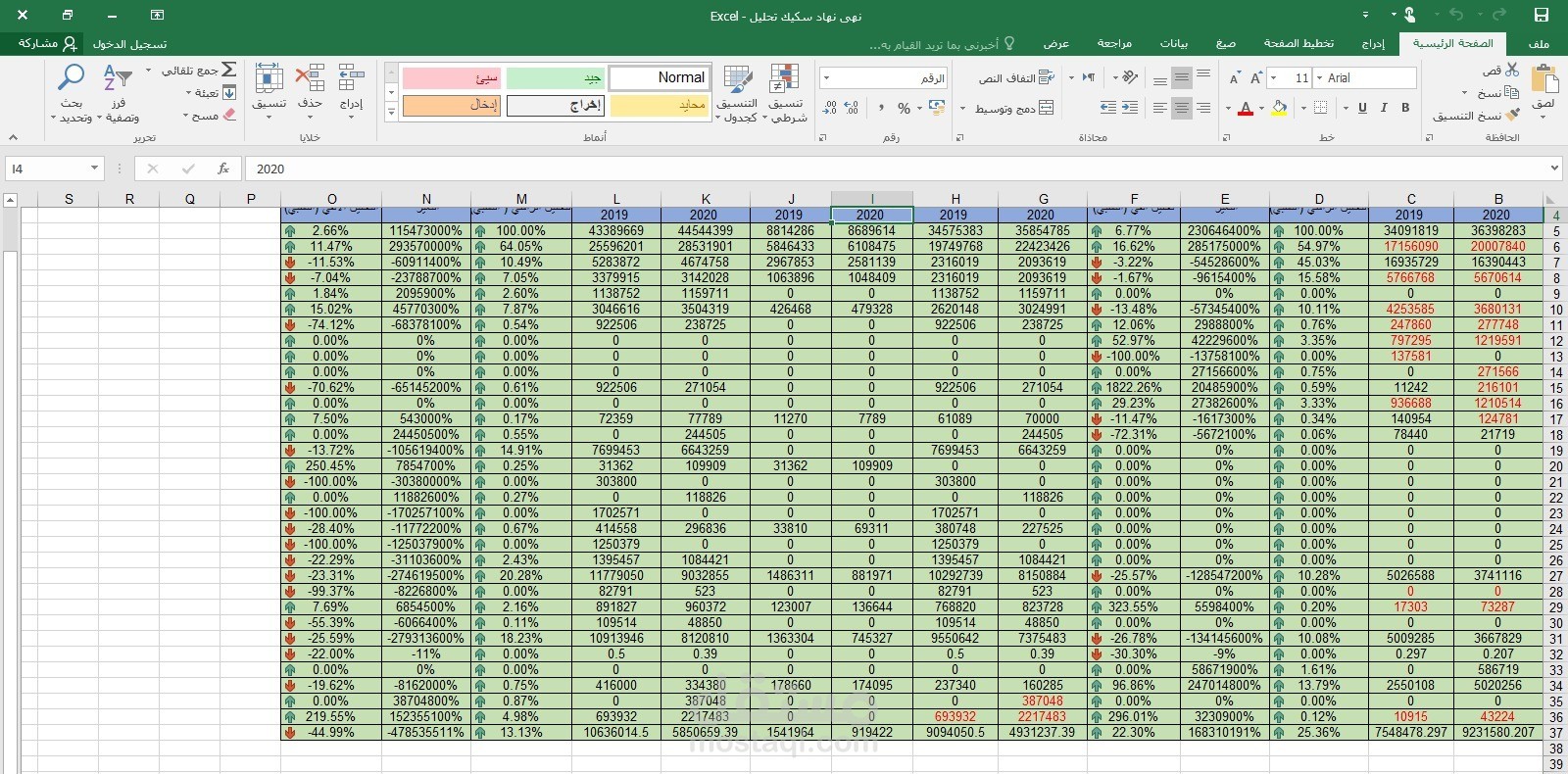Click the Increase Decimal icon

click(852, 108)
